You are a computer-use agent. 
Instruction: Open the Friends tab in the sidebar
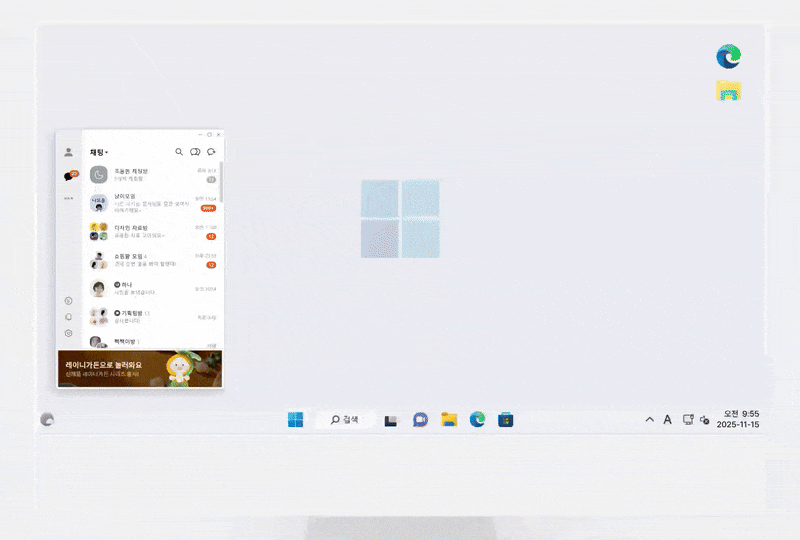(x=68, y=152)
